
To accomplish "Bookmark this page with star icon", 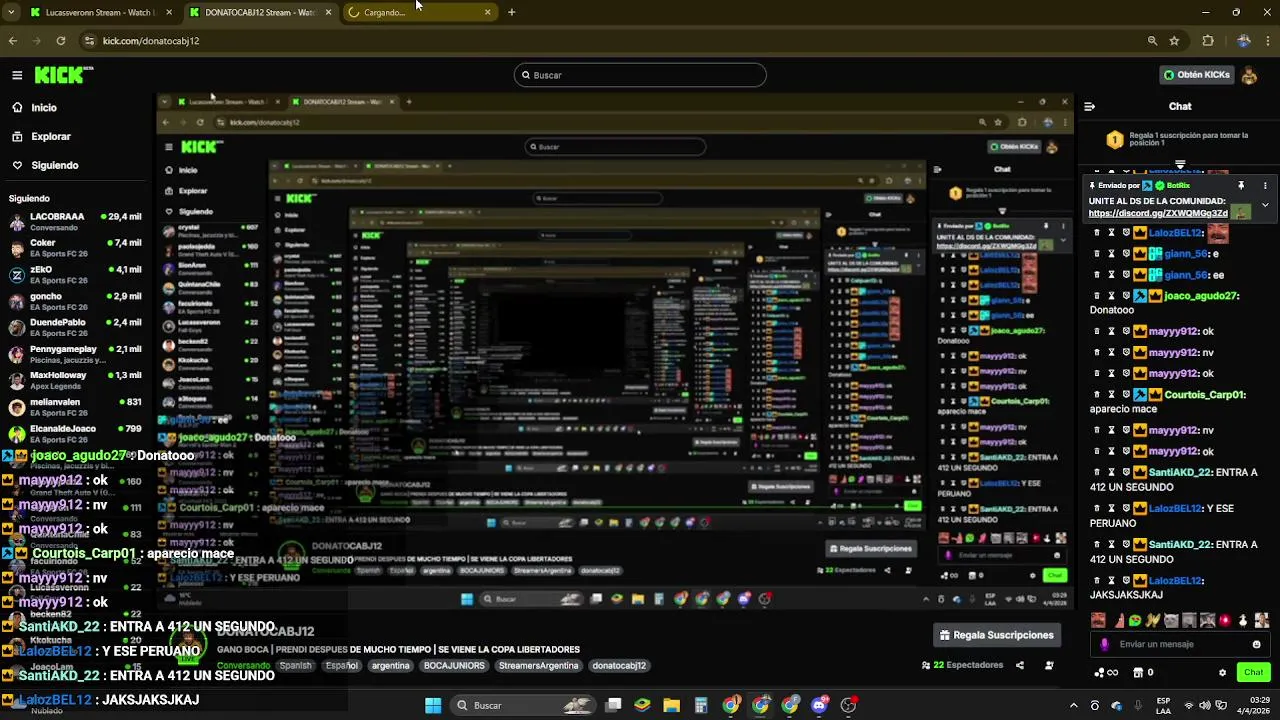I will pos(1174,41).
